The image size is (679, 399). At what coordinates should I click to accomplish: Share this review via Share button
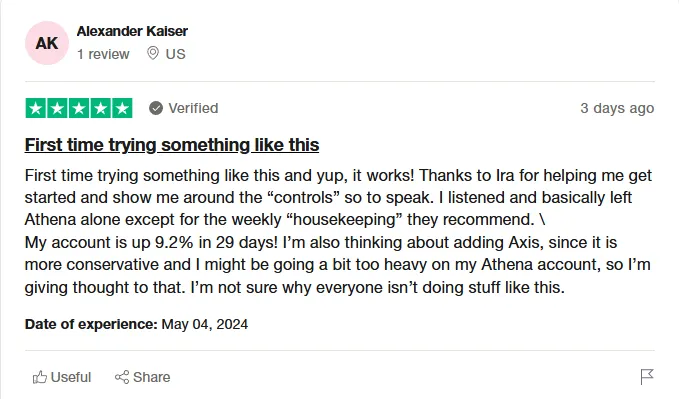coord(142,377)
